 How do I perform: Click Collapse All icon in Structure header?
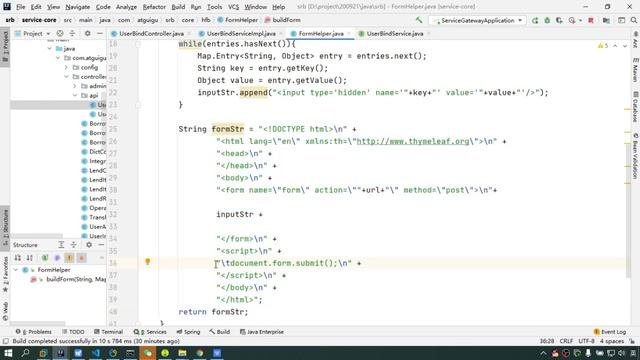coord(73,245)
